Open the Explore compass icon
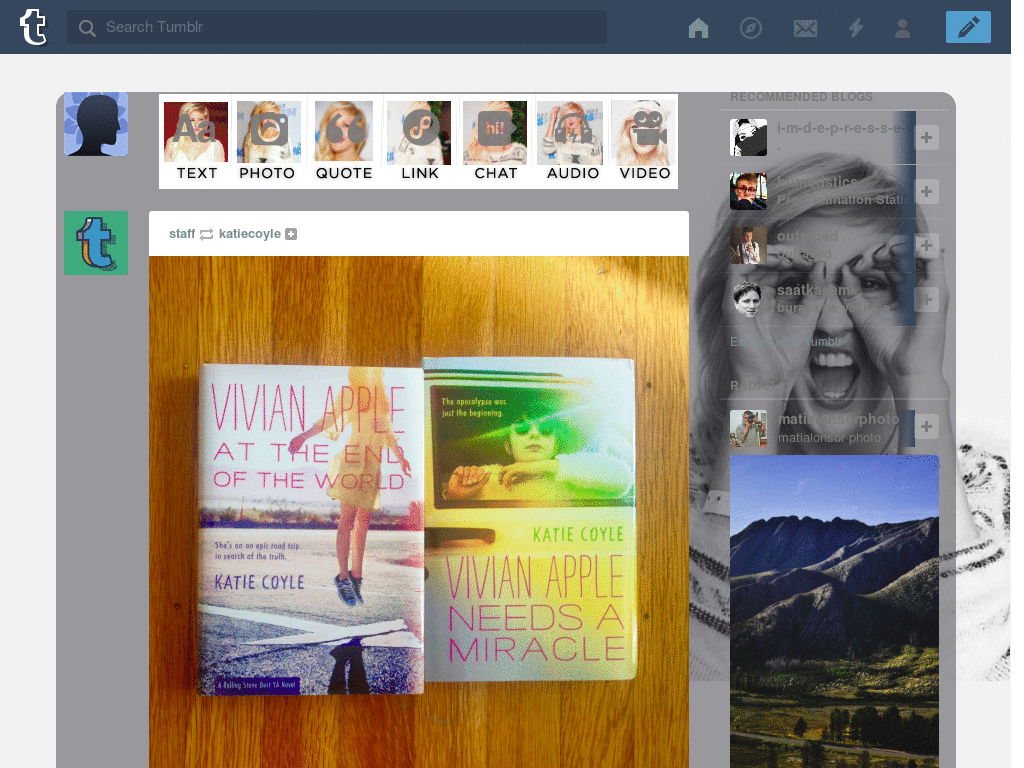1024x768 pixels. pos(750,28)
